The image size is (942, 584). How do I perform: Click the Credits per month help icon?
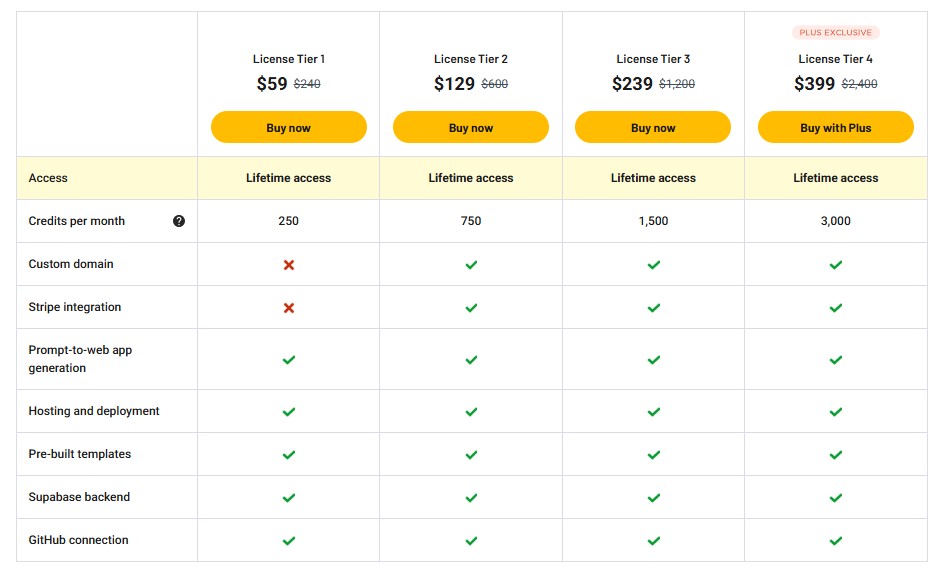[x=178, y=221]
